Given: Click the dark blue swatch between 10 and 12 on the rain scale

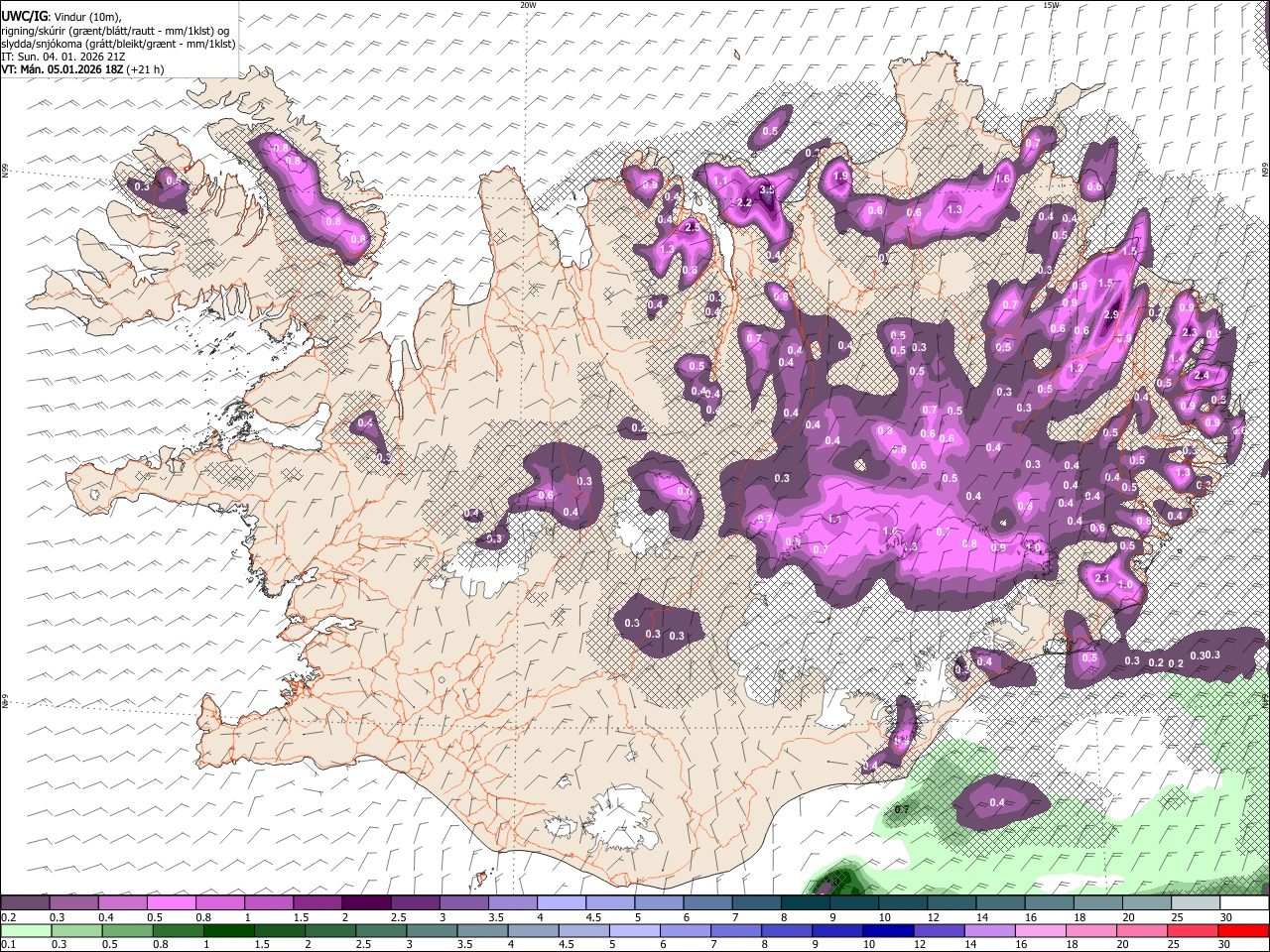Looking at the screenshot, I should click(889, 930).
